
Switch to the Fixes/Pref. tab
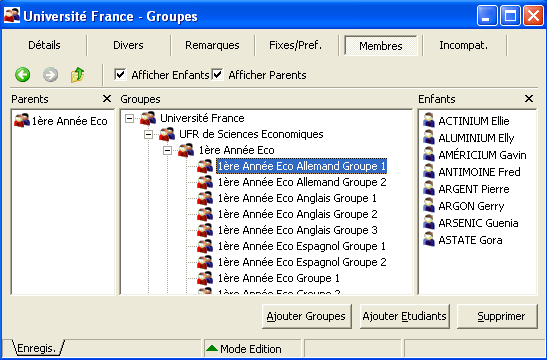[x=296, y=45]
